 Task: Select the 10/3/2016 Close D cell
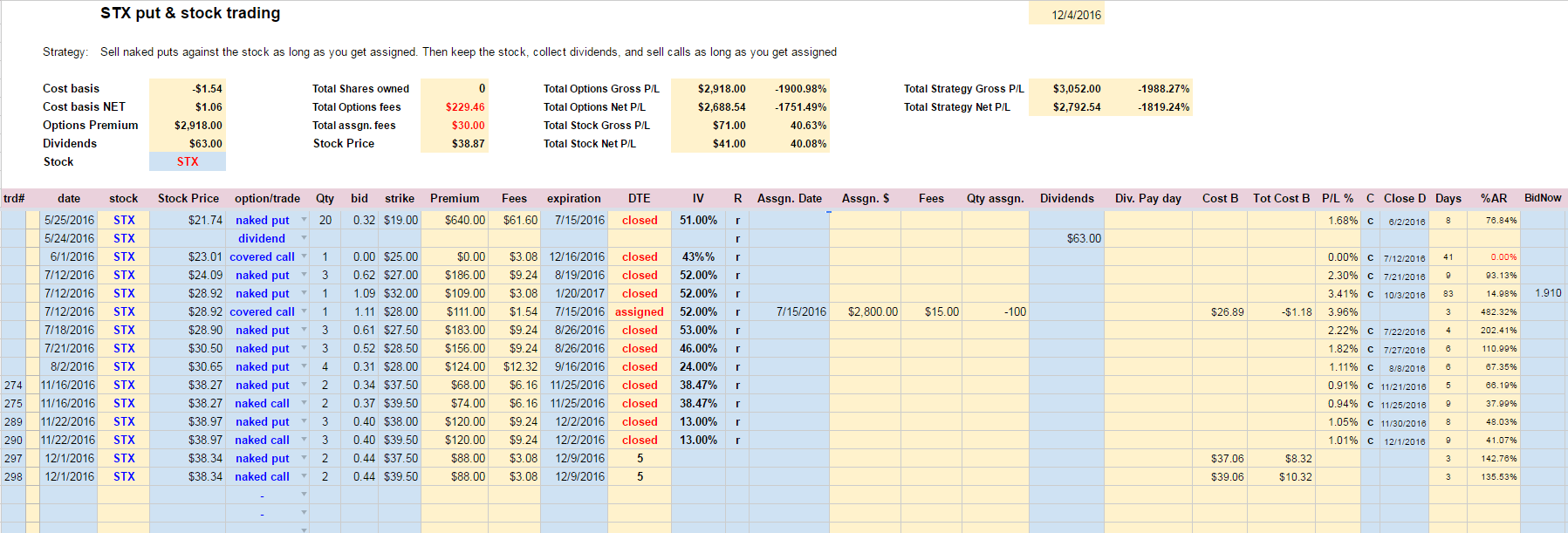[1405, 294]
